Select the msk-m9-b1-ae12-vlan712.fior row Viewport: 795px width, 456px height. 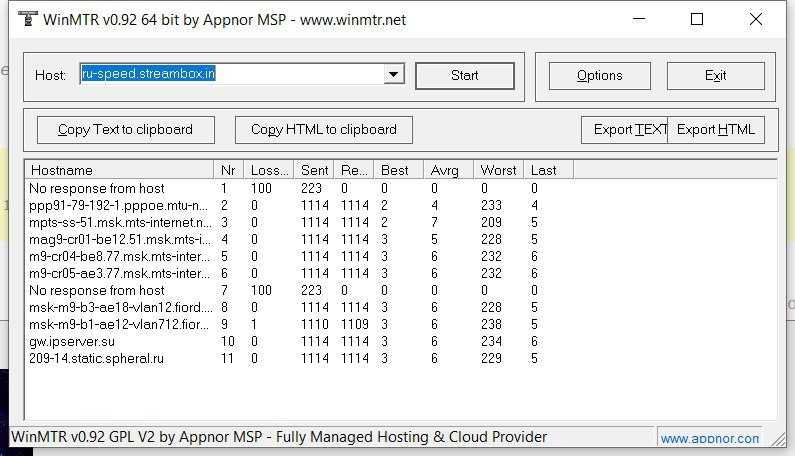299,325
